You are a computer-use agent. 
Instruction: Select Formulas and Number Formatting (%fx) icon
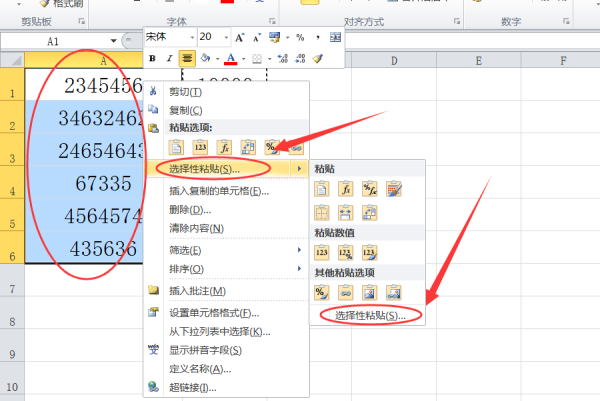pos(370,189)
